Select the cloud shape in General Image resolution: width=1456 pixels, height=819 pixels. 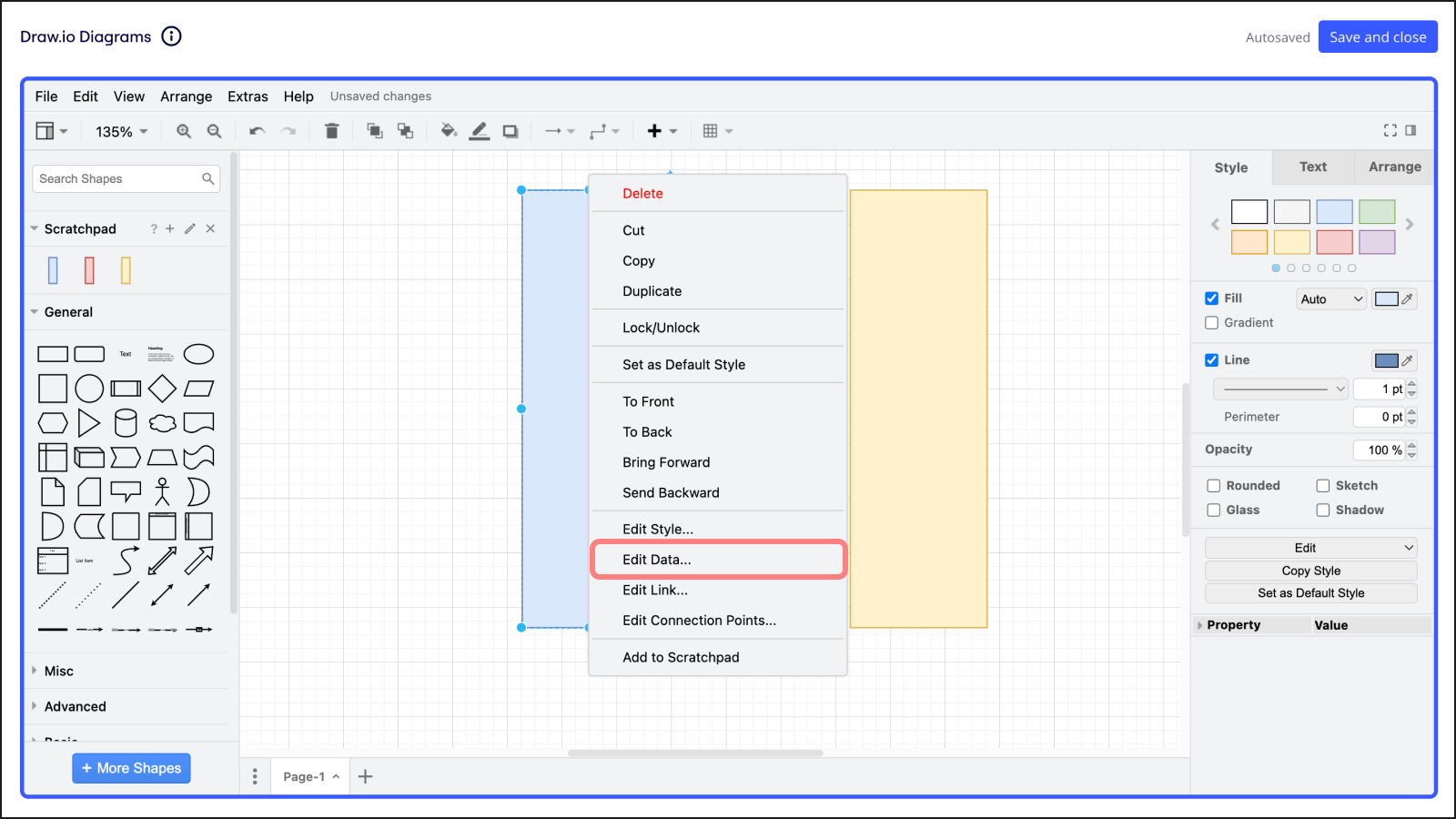162,423
